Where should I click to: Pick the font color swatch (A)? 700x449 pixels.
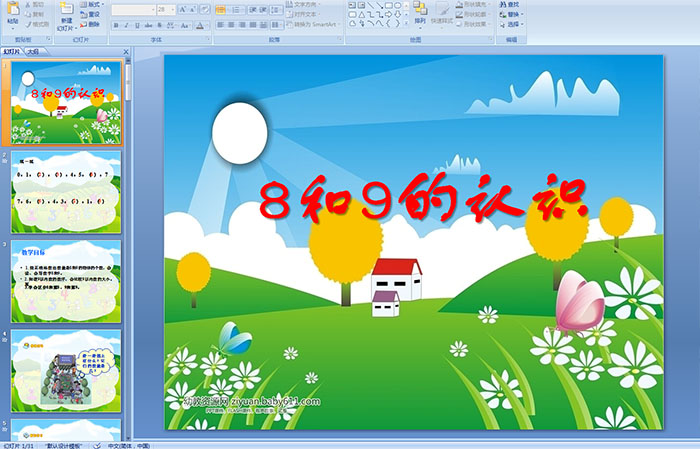pos(200,25)
